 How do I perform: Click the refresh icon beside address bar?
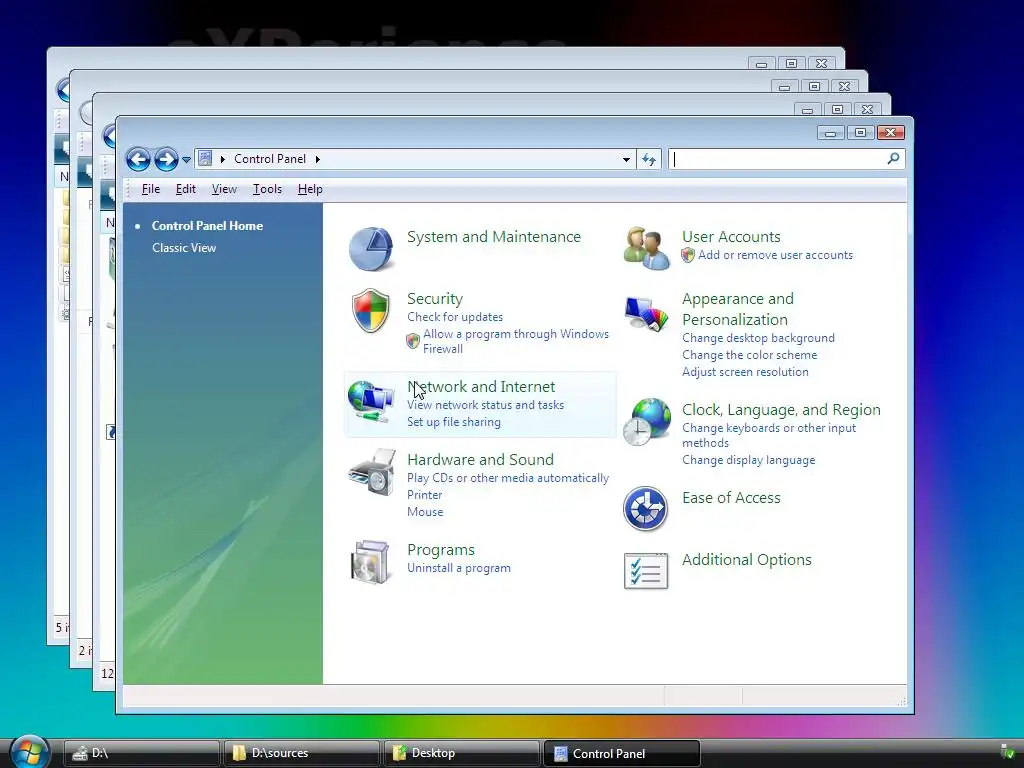point(648,159)
